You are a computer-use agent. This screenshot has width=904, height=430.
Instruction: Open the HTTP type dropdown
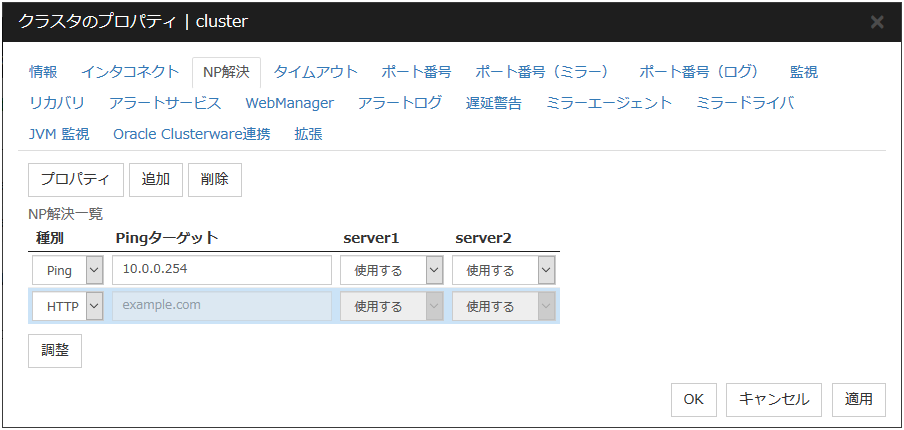[x=67, y=306]
